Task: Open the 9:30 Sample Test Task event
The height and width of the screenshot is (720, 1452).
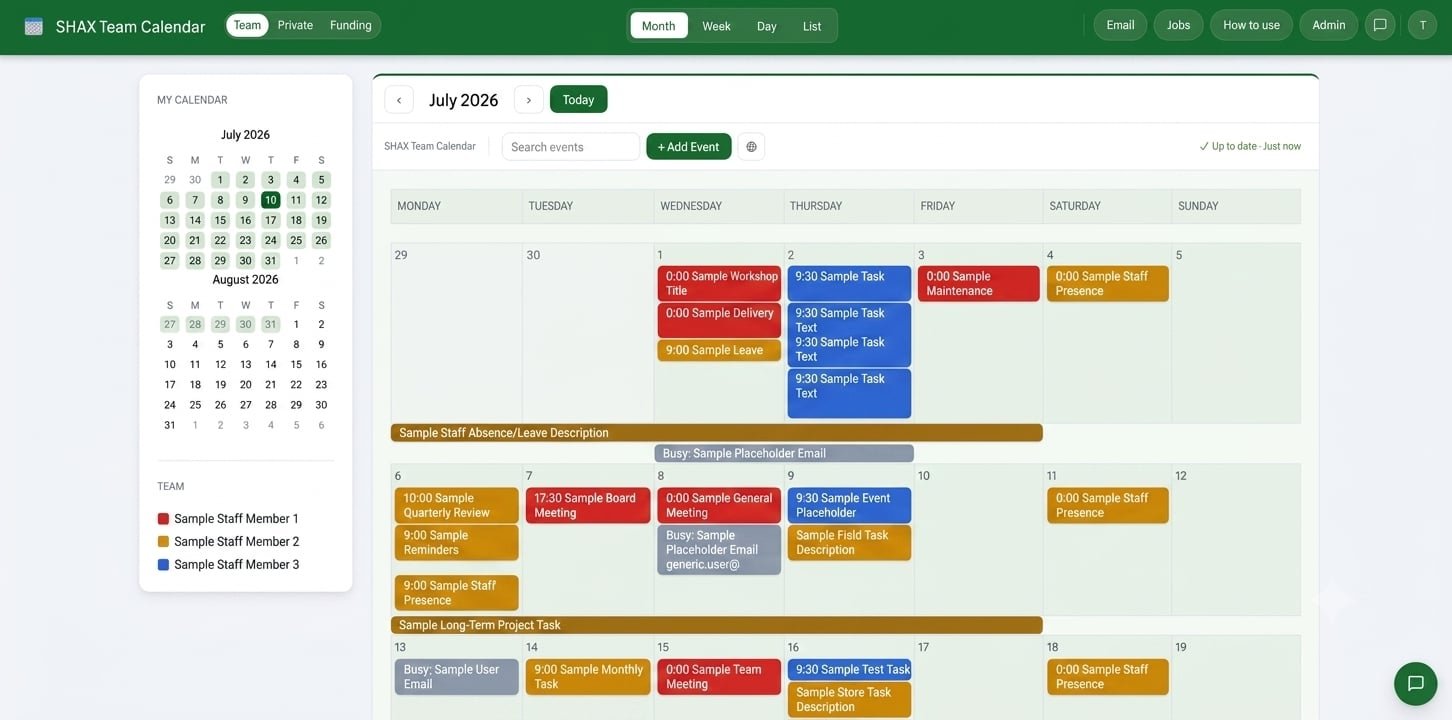Action: tap(849, 670)
